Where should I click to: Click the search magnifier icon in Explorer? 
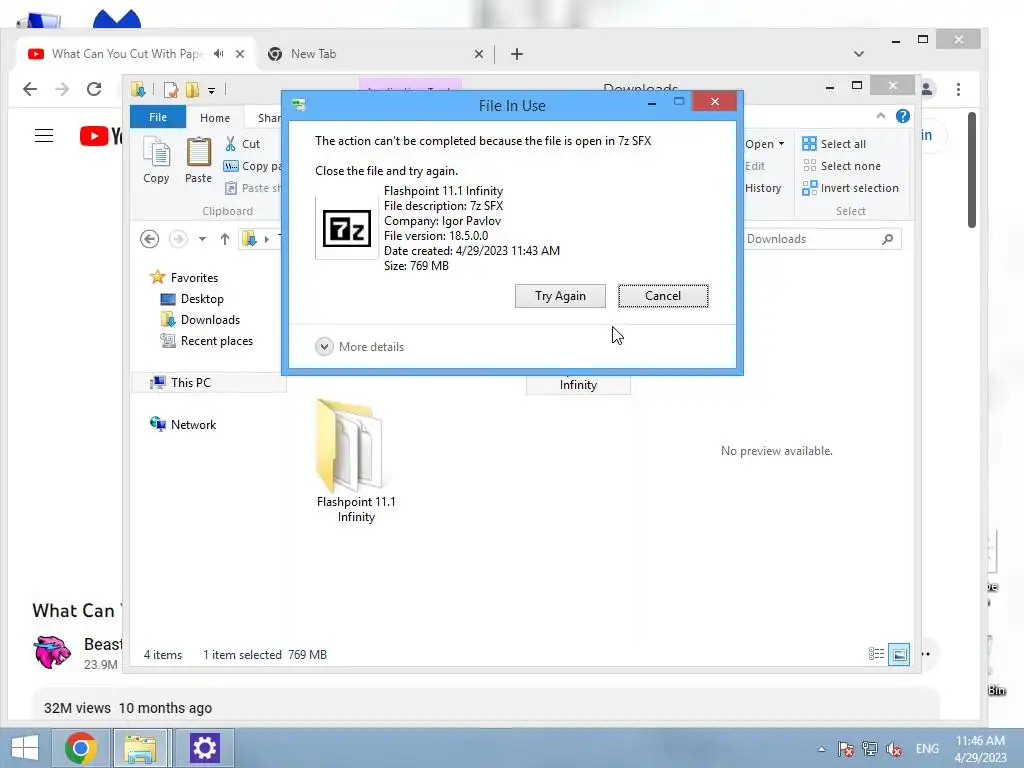point(888,239)
